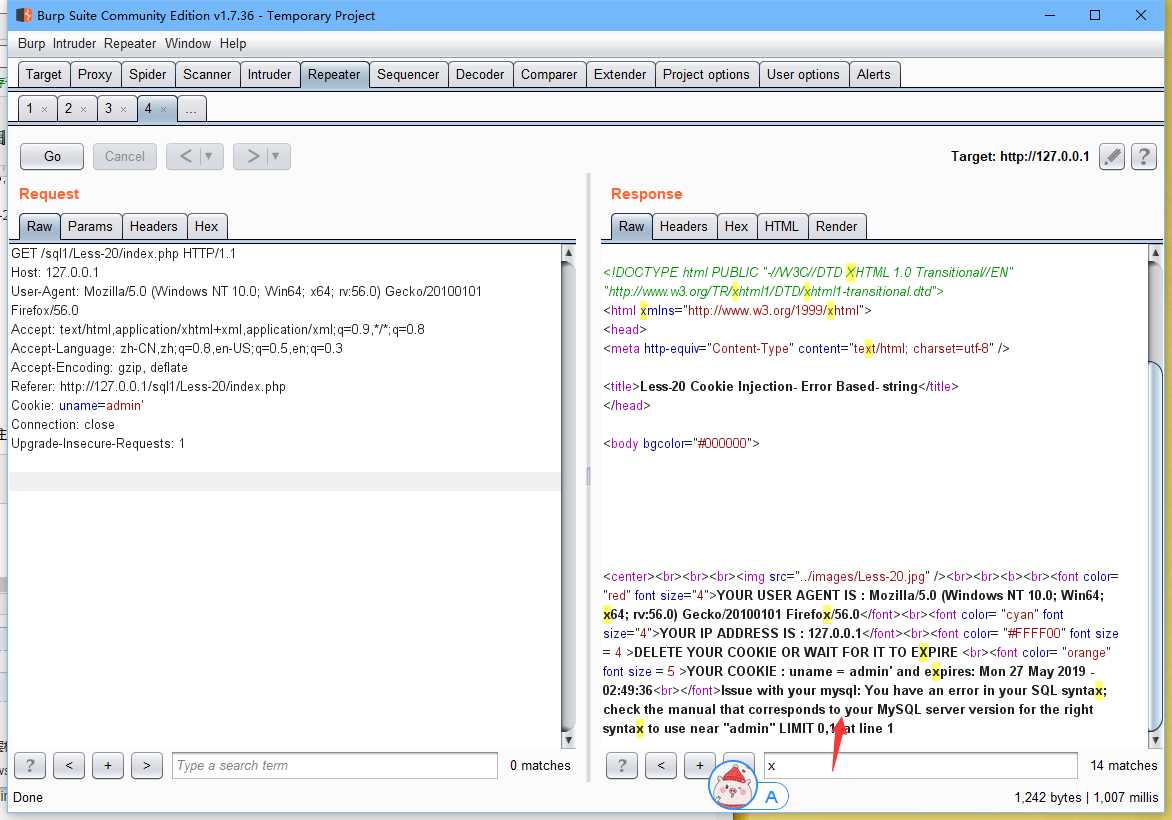
Task: Find next match in request search
Action: tap(146, 765)
